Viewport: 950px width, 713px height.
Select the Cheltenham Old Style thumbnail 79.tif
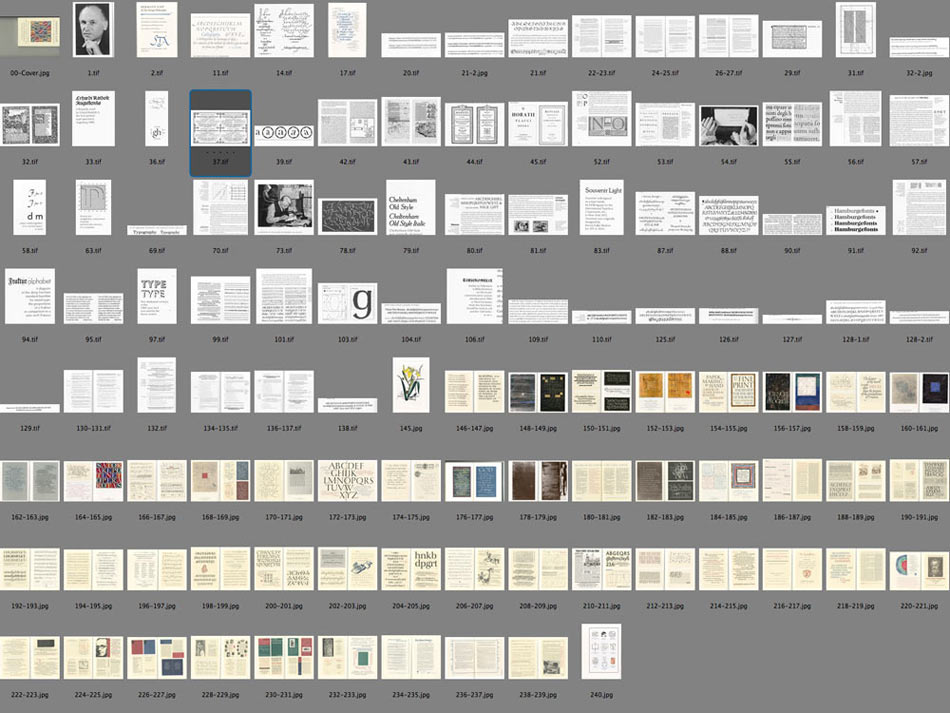coord(410,208)
